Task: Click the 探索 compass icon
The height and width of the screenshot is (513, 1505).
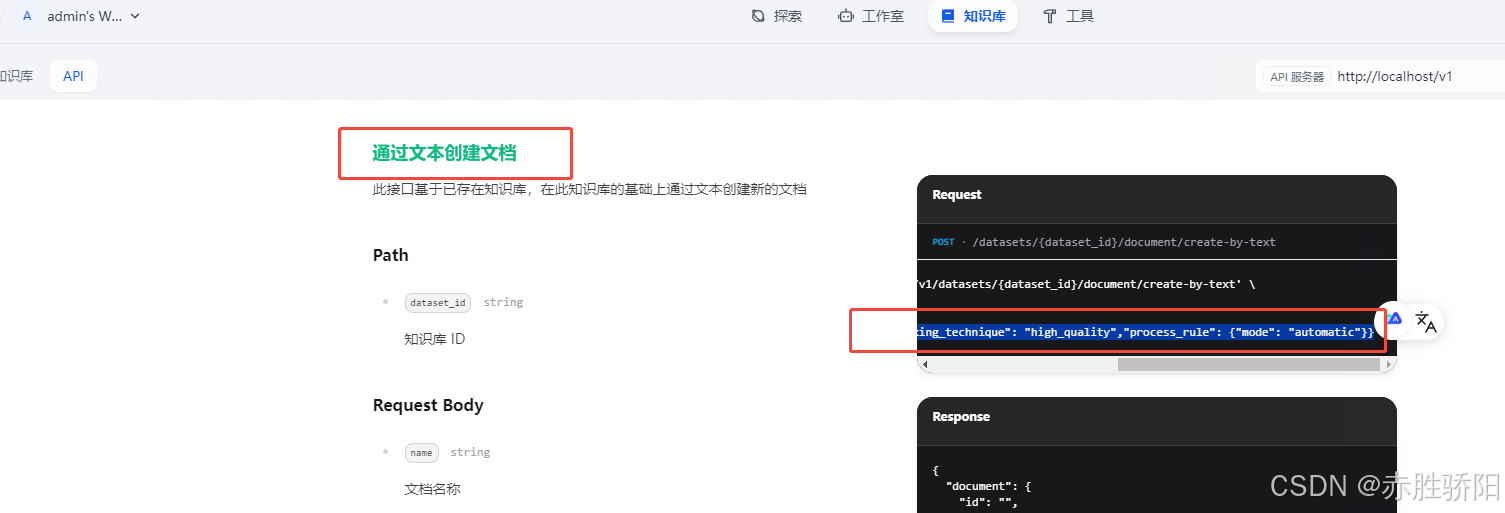Action: (x=758, y=16)
